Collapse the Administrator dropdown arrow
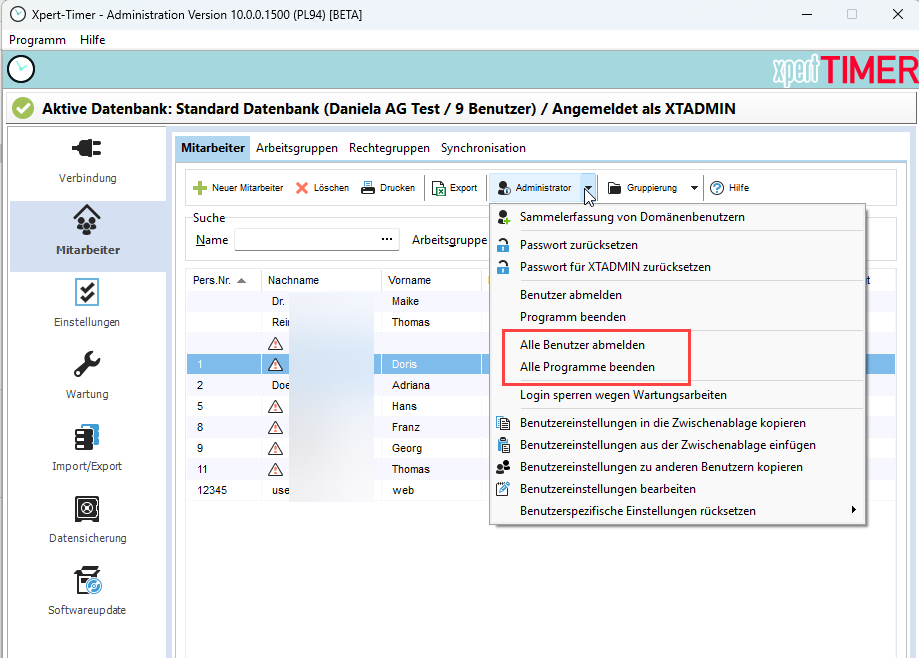 (589, 188)
